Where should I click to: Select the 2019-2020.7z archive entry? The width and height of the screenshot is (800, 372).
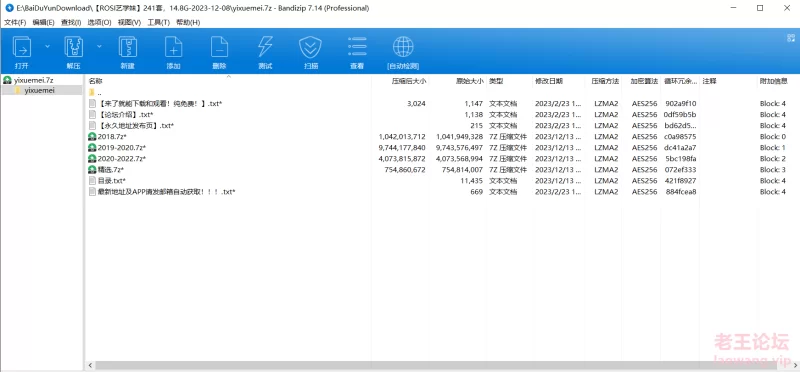pos(117,147)
